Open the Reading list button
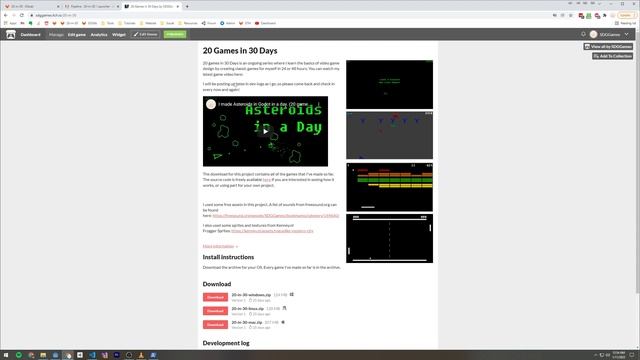640x360 pixels. pyautogui.click(x=625, y=23)
